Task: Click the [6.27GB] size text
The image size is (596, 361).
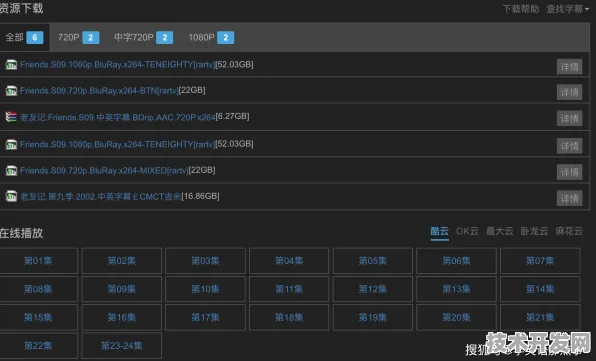Action: [233, 117]
